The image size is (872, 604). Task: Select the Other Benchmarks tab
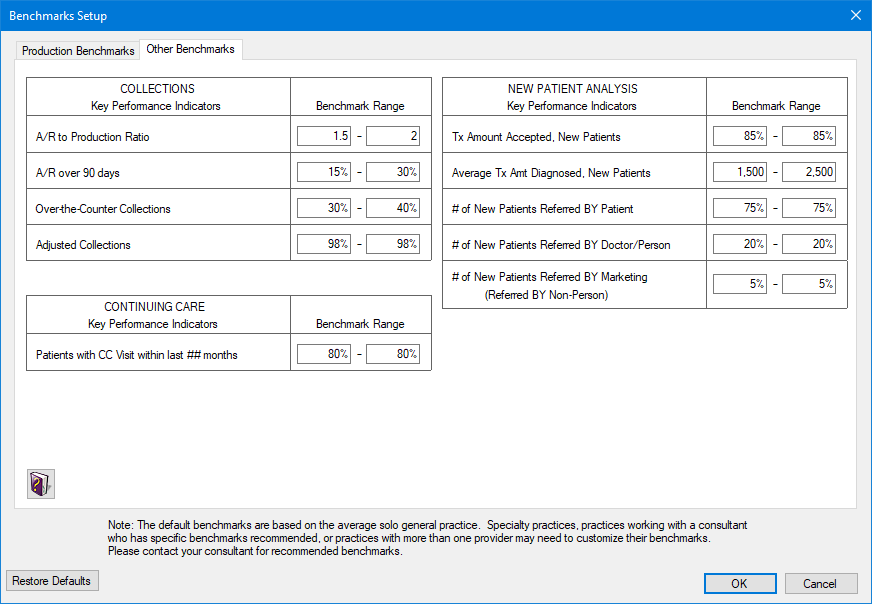[x=190, y=49]
